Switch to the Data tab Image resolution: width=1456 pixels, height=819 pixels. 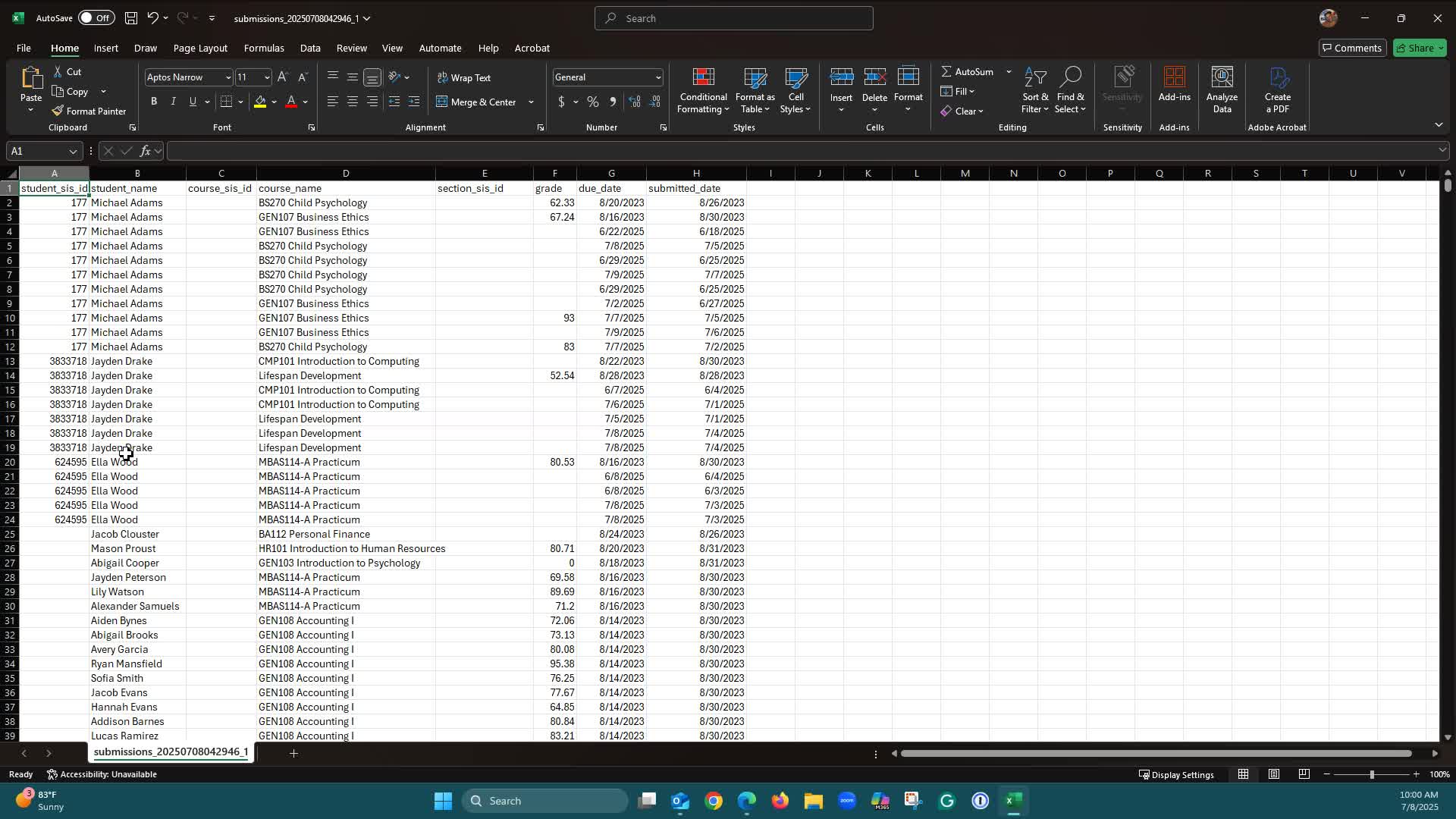pos(310,48)
